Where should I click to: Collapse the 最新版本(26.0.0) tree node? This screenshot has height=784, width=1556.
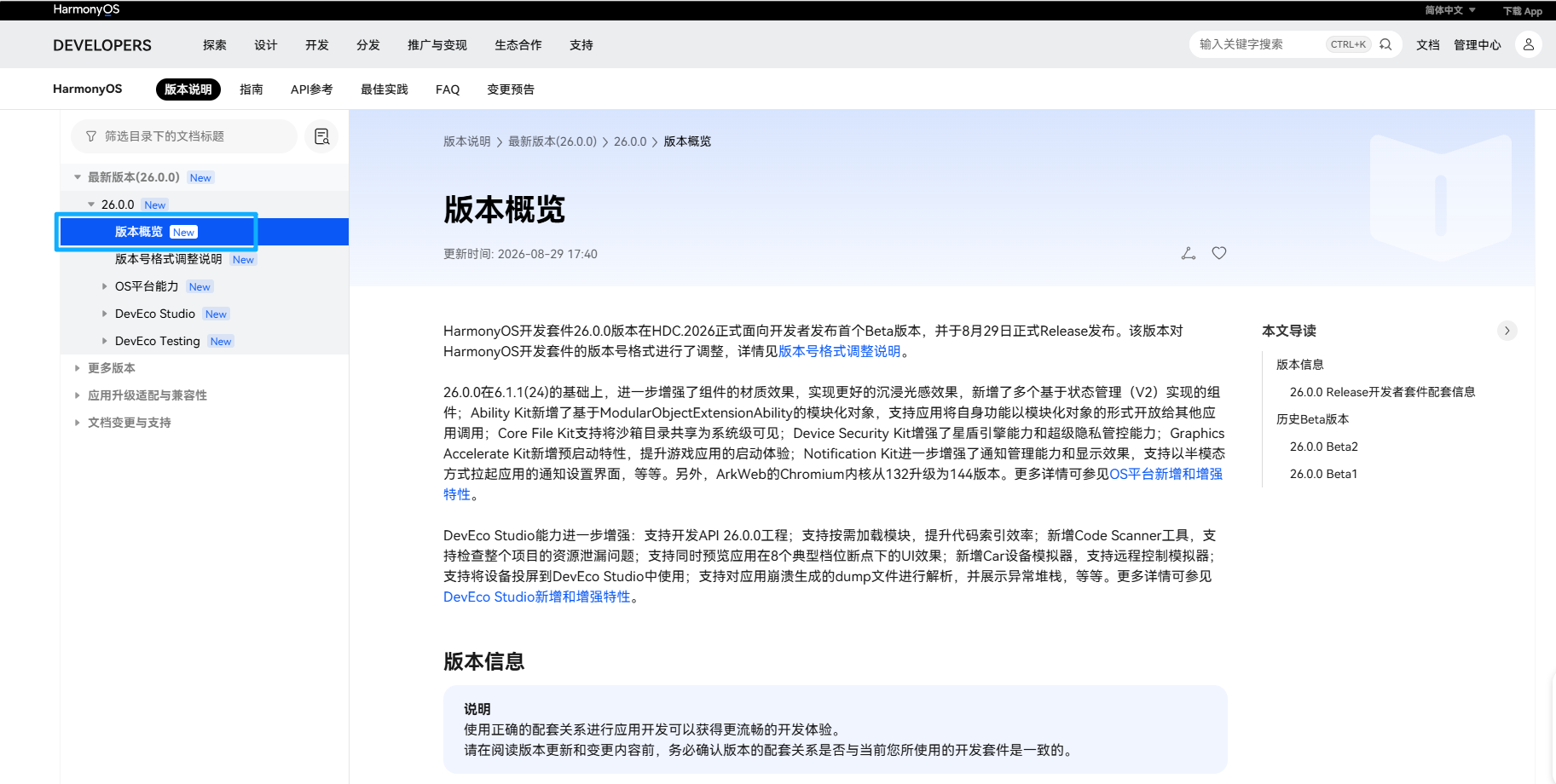pyautogui.click(x=78, y=177)
